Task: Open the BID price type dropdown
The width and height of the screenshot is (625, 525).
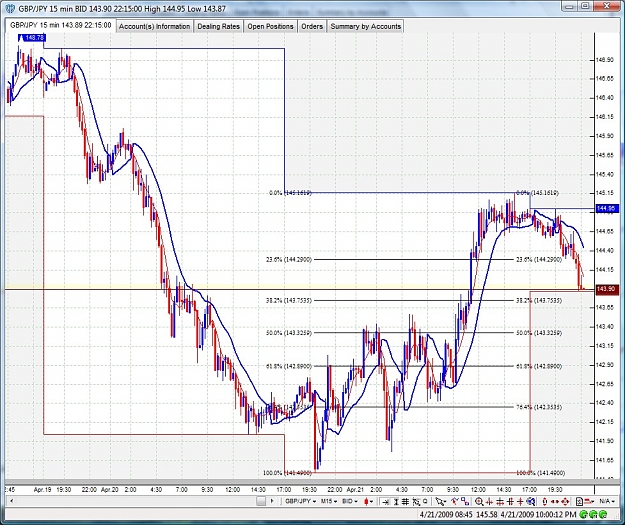Action: click(350, 501)
